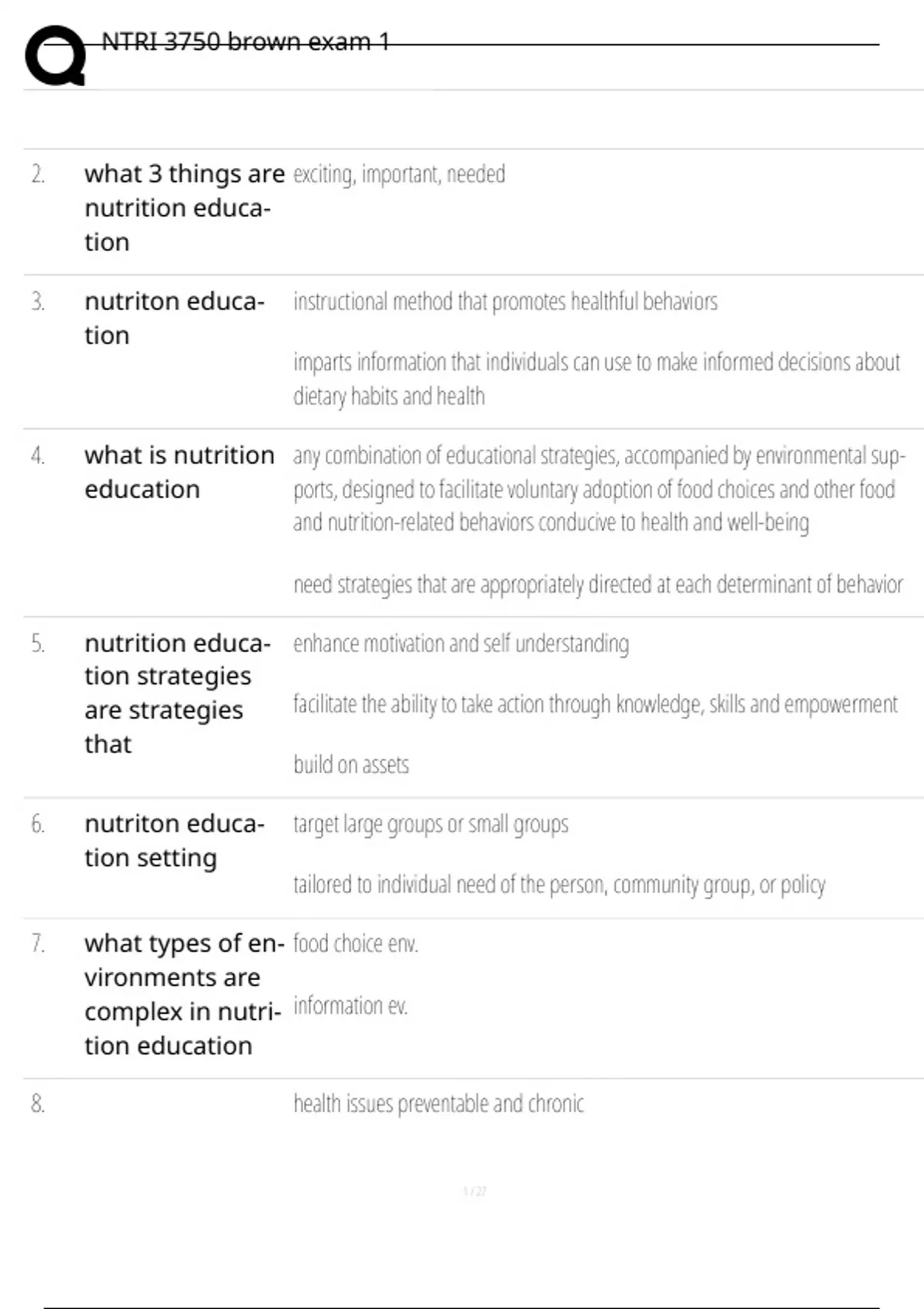The height and width of the screenshot is (1309, 924).
Task: Click 'imparts information that individuals can use' paragraph
Action: click(x=596, y=379)
